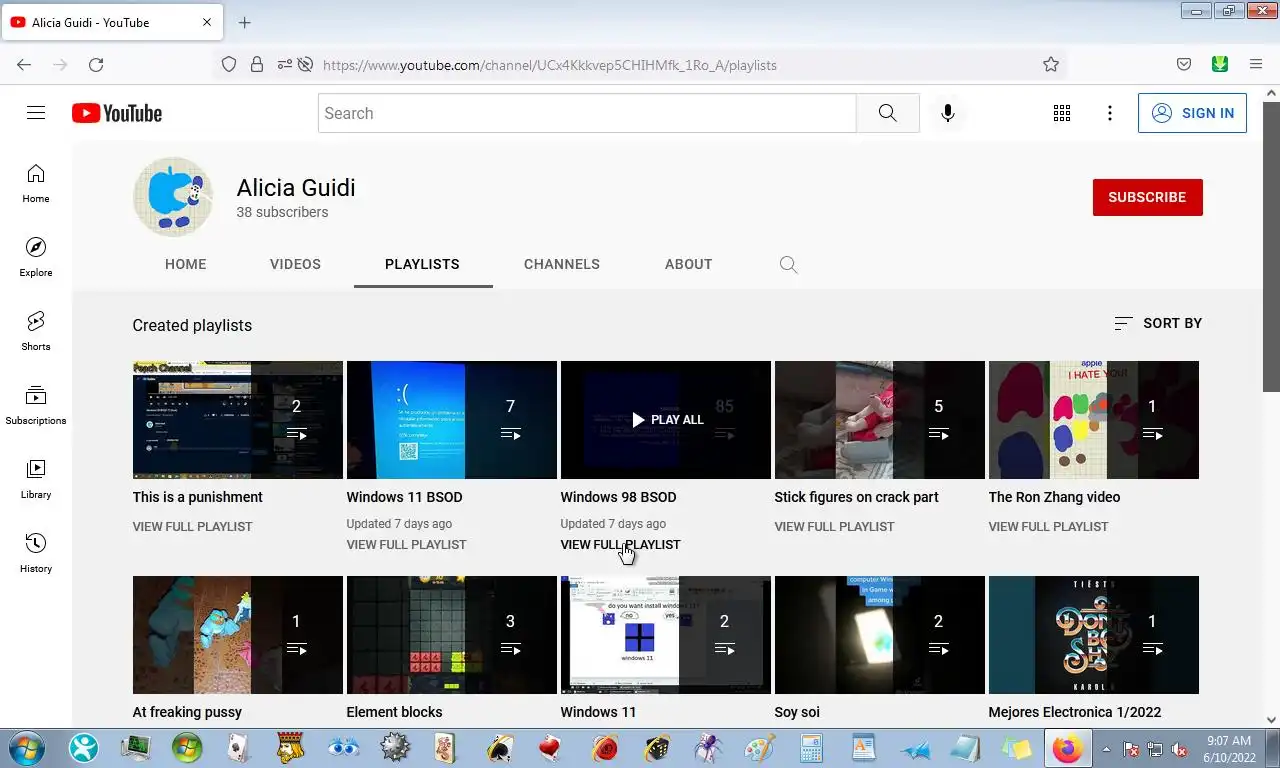View full playlist for The Ron Zhang video
Image resolution: width=1280 pixels, height=768 pixels.
pos(1048,527)
